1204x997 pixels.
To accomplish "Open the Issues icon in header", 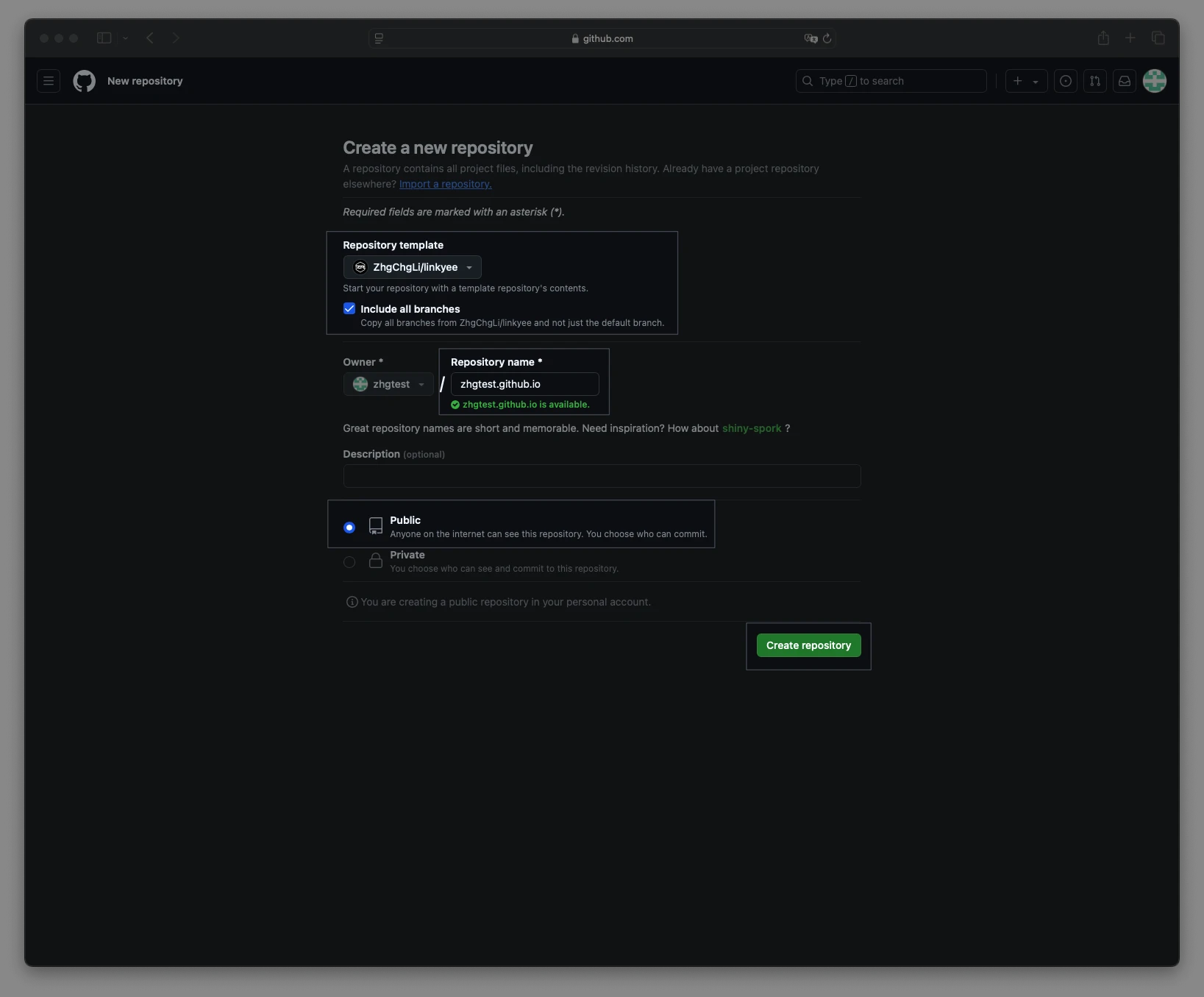I will 1066,81.
